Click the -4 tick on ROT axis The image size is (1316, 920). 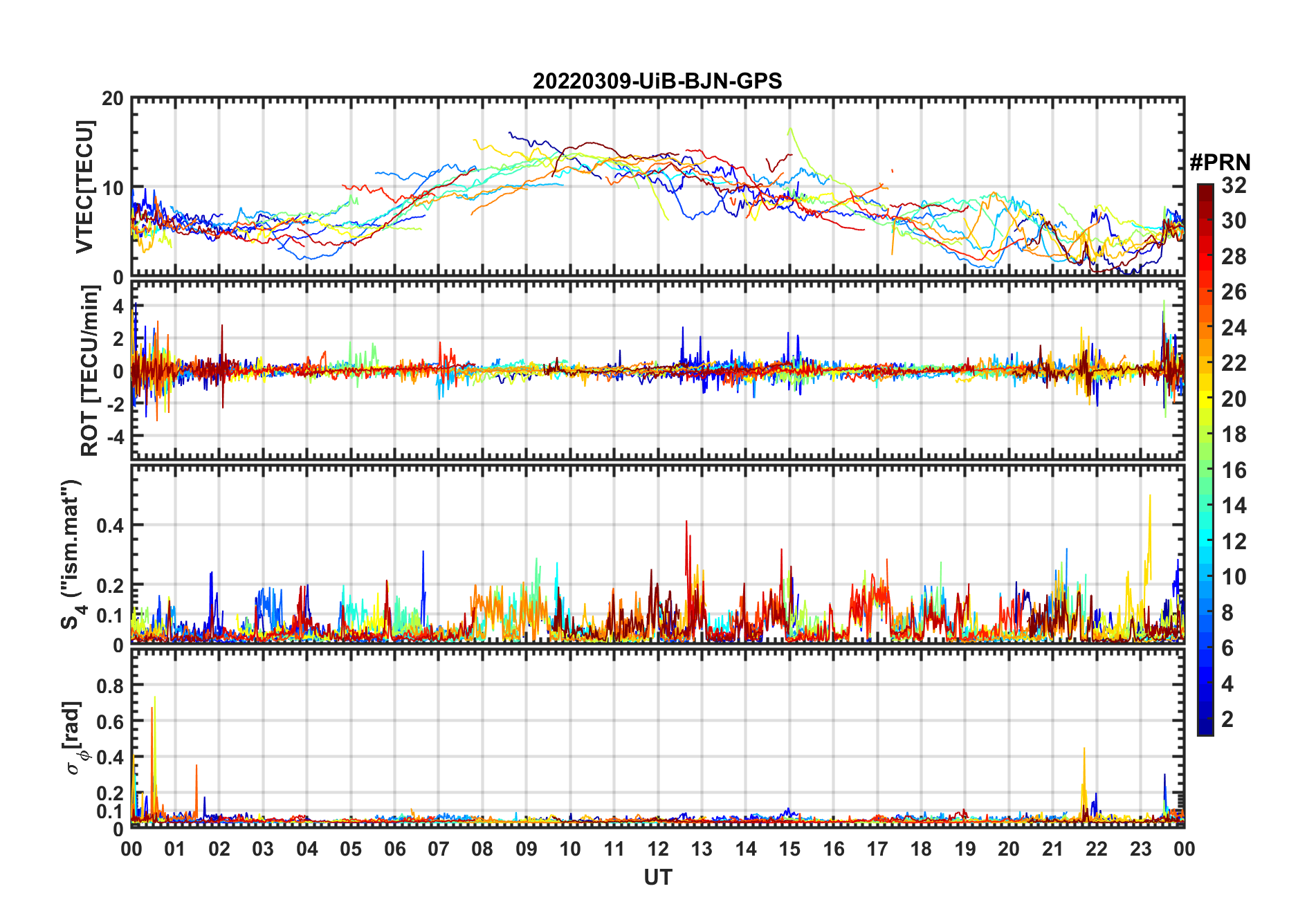point(114,436)
